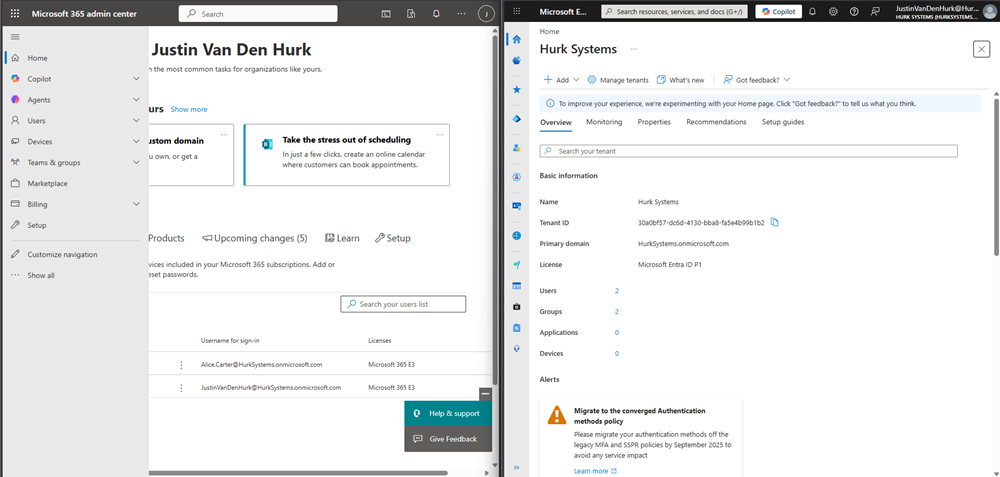Viewport: 1000px width, 477px height.
Task: Close the Hurk Systems pane with X button
Action: pos(981,49)
